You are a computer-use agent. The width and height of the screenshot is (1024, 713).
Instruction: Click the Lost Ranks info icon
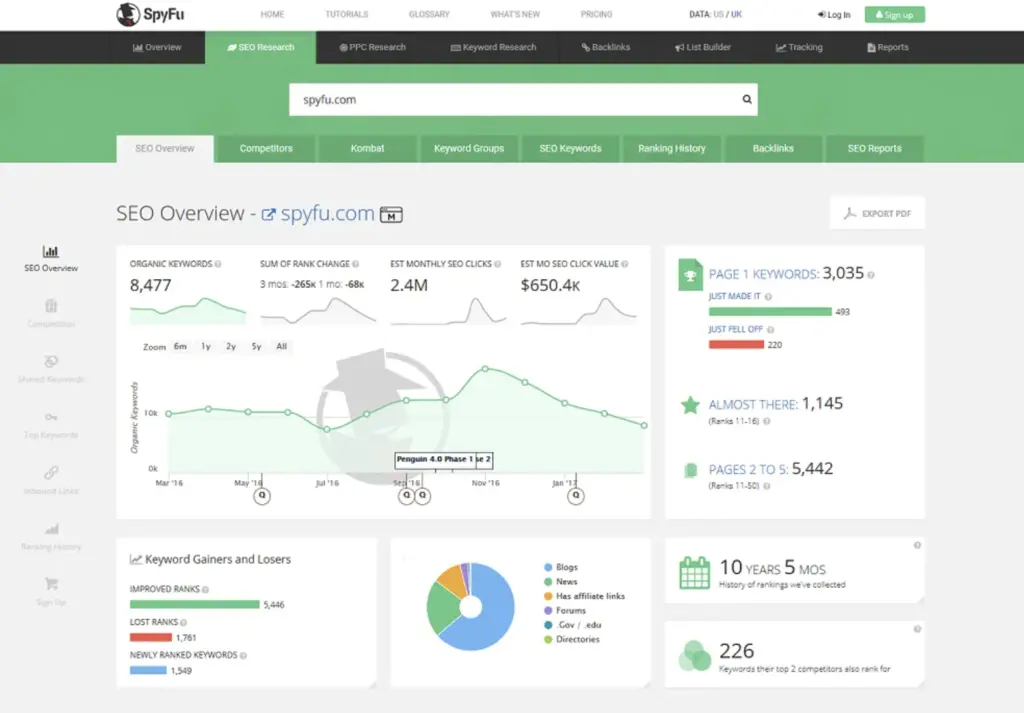[184, 623]
